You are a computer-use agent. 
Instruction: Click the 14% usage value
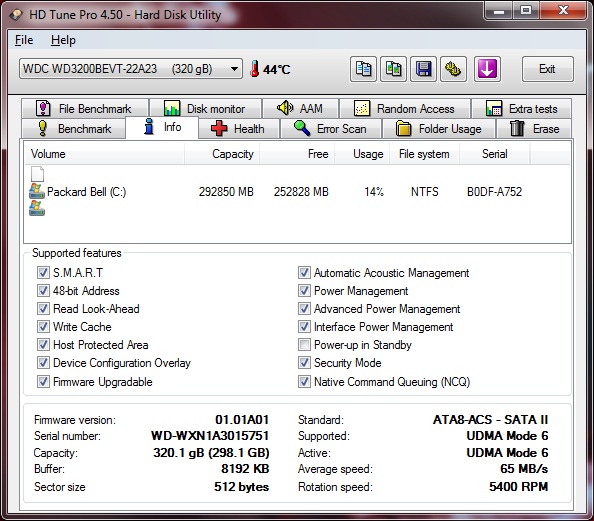coord(374,192)
